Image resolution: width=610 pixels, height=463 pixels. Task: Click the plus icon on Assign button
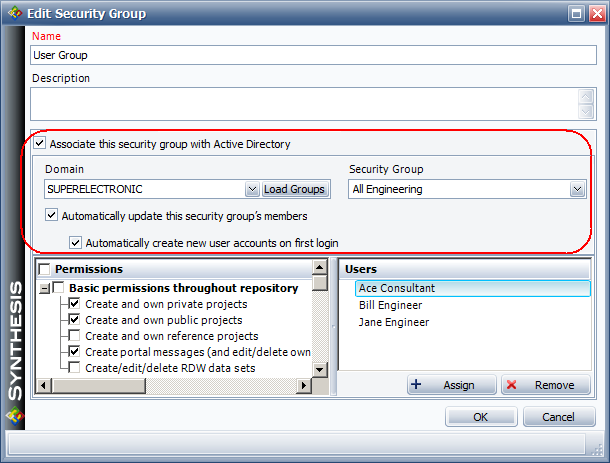[x=417, y=385]
